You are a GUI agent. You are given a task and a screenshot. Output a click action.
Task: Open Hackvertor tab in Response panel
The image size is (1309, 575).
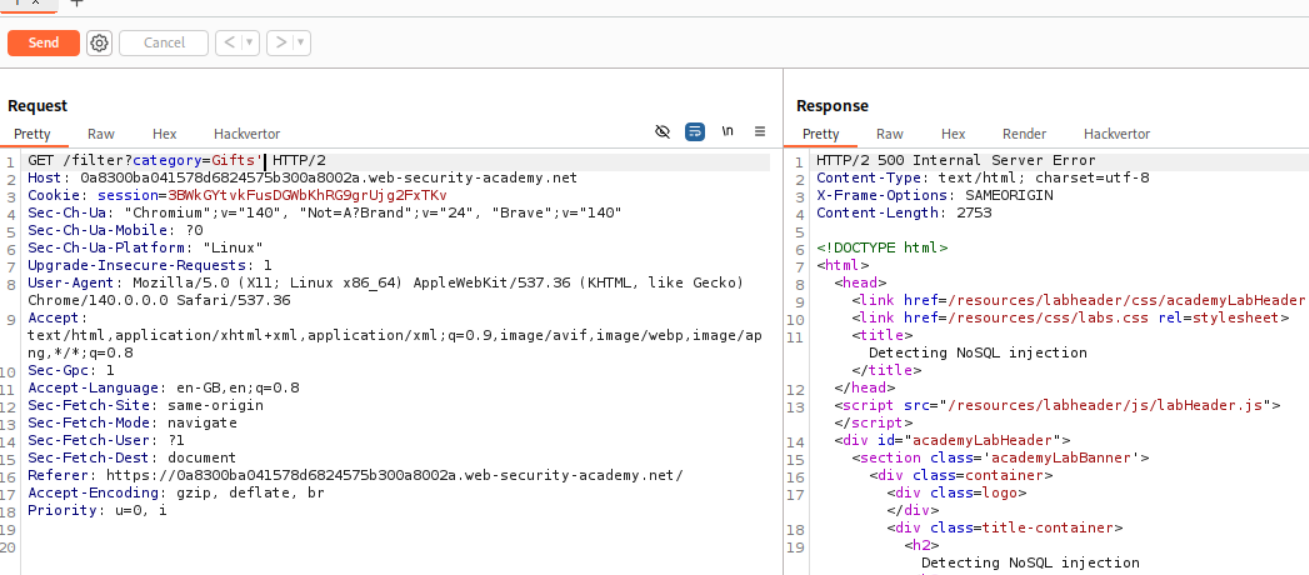[1116, 134]
